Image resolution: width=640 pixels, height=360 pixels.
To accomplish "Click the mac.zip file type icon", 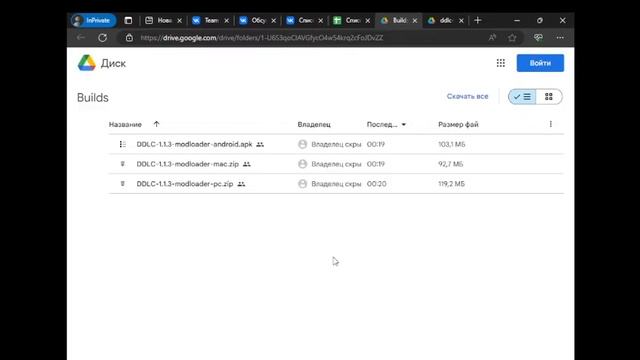I will click(x=122, y=164).
